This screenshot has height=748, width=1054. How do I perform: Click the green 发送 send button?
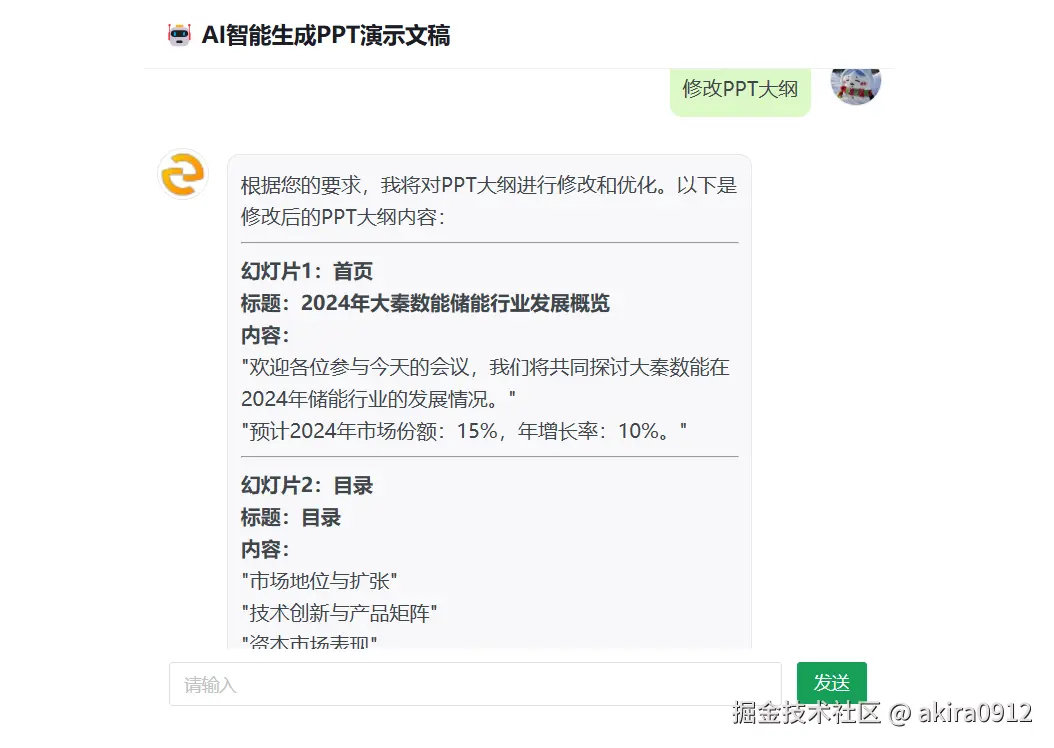(832, 683)
